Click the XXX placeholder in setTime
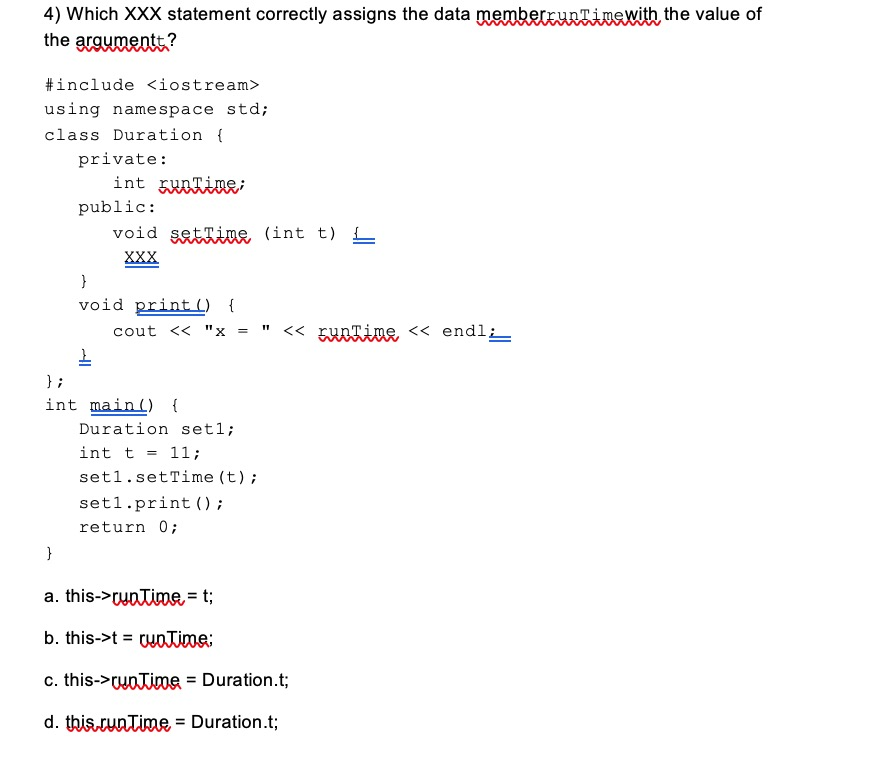 pyautogui.click(x=142, y=257)
